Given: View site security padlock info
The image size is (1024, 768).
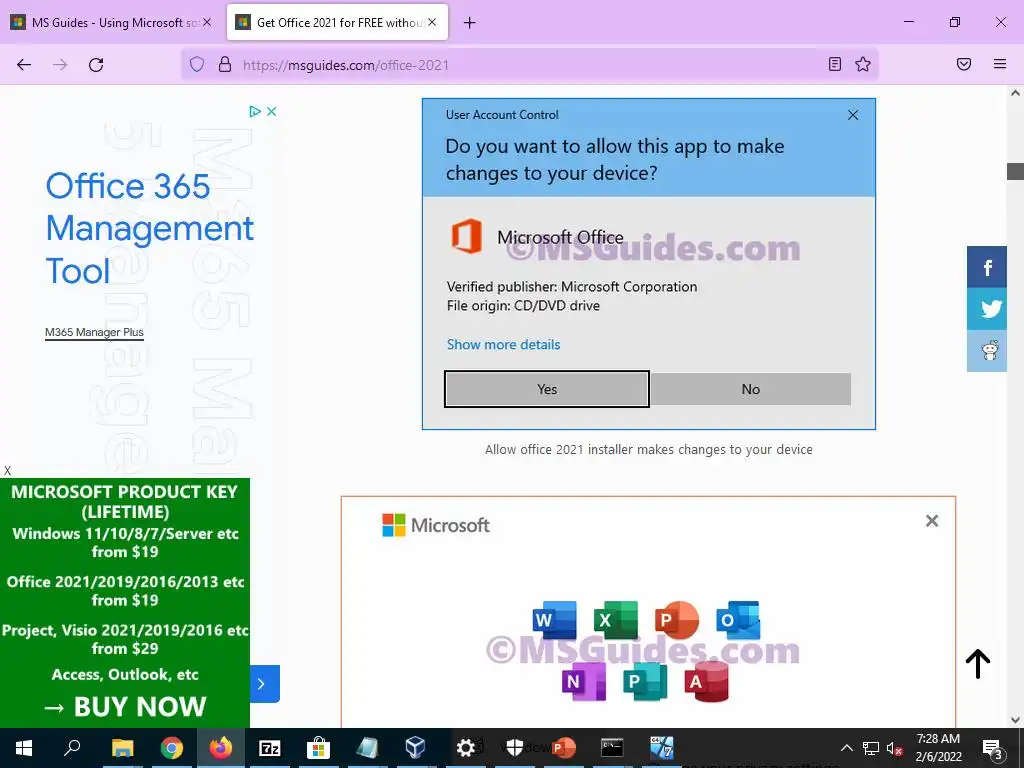Looking at the screenshot, I should click(x=225, y=65).
